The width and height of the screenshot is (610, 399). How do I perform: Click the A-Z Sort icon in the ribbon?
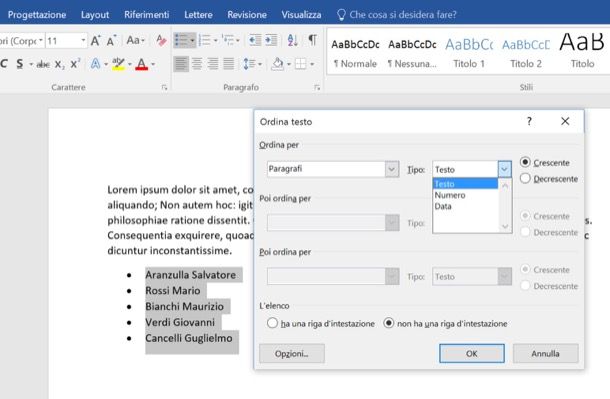[293, 40]
